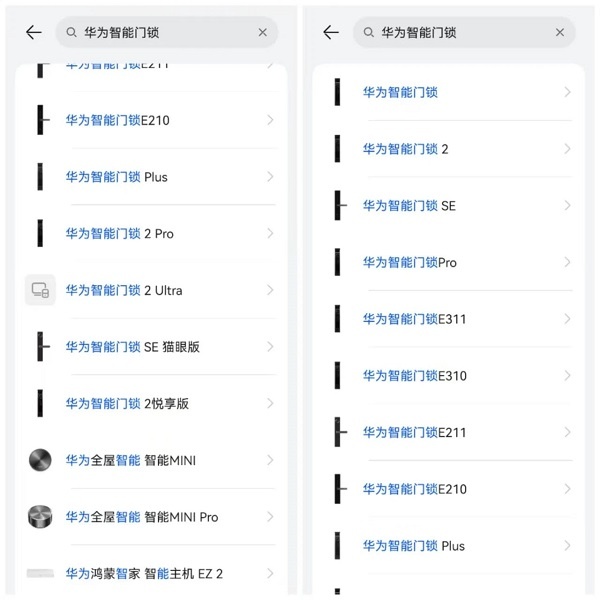Viewport: 600px width, 600px height.
Task: Click the 华为智能门锁 2 Pro lock thumbnail
Action: [x=40, y=234]
